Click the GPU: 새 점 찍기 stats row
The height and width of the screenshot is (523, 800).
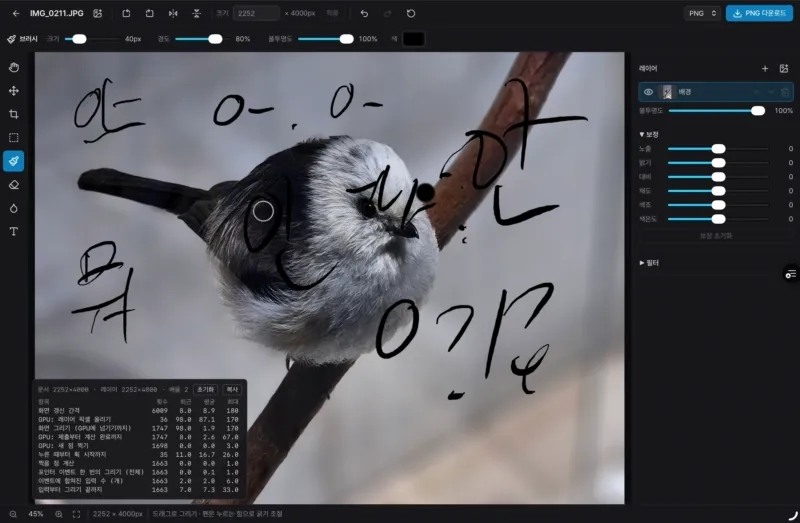click(138, 446)
